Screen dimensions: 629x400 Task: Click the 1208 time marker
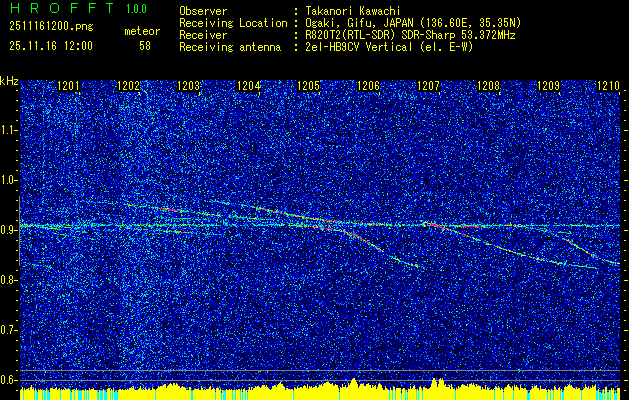tap(489, 85)
